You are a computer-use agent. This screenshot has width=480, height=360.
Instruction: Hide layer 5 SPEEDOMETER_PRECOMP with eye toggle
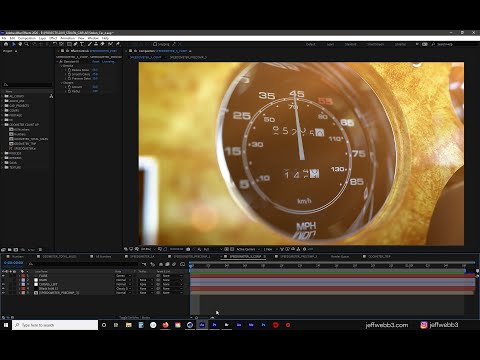click(x=3, y=293)
